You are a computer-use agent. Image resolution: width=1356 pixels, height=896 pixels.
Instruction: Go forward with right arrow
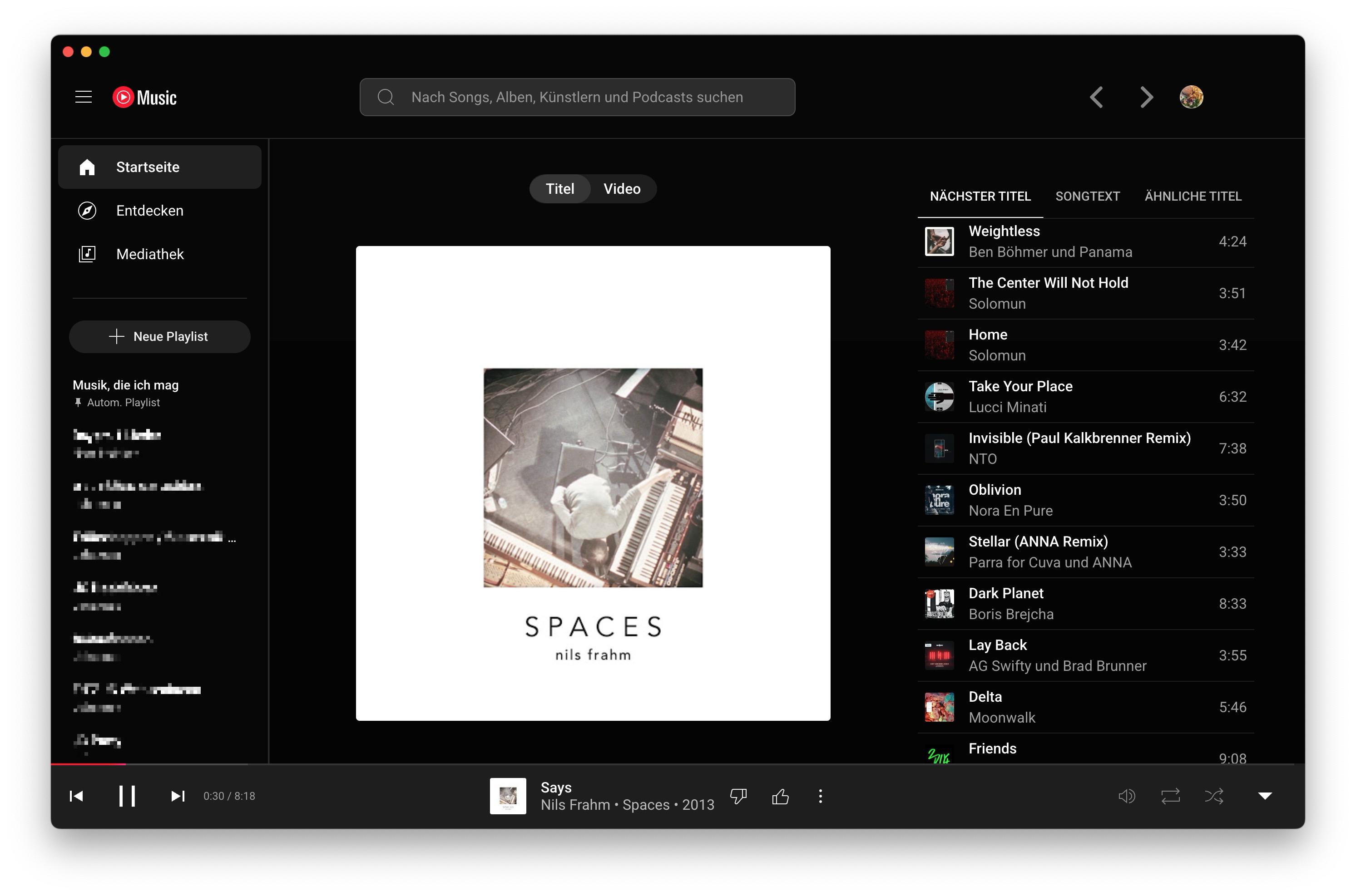[x=1146, y=97]
